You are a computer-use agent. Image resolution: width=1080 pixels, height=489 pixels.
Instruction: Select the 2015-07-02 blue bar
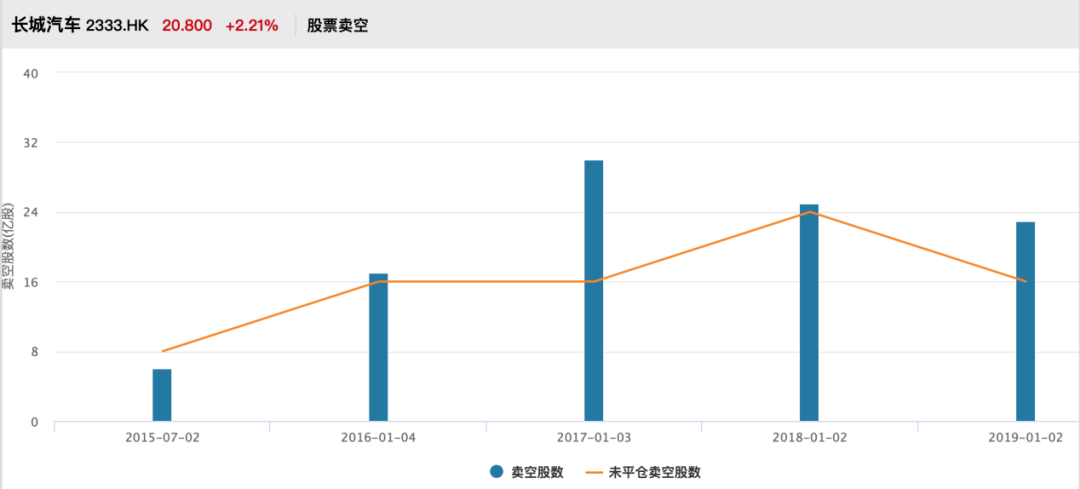tap(162, 395)
